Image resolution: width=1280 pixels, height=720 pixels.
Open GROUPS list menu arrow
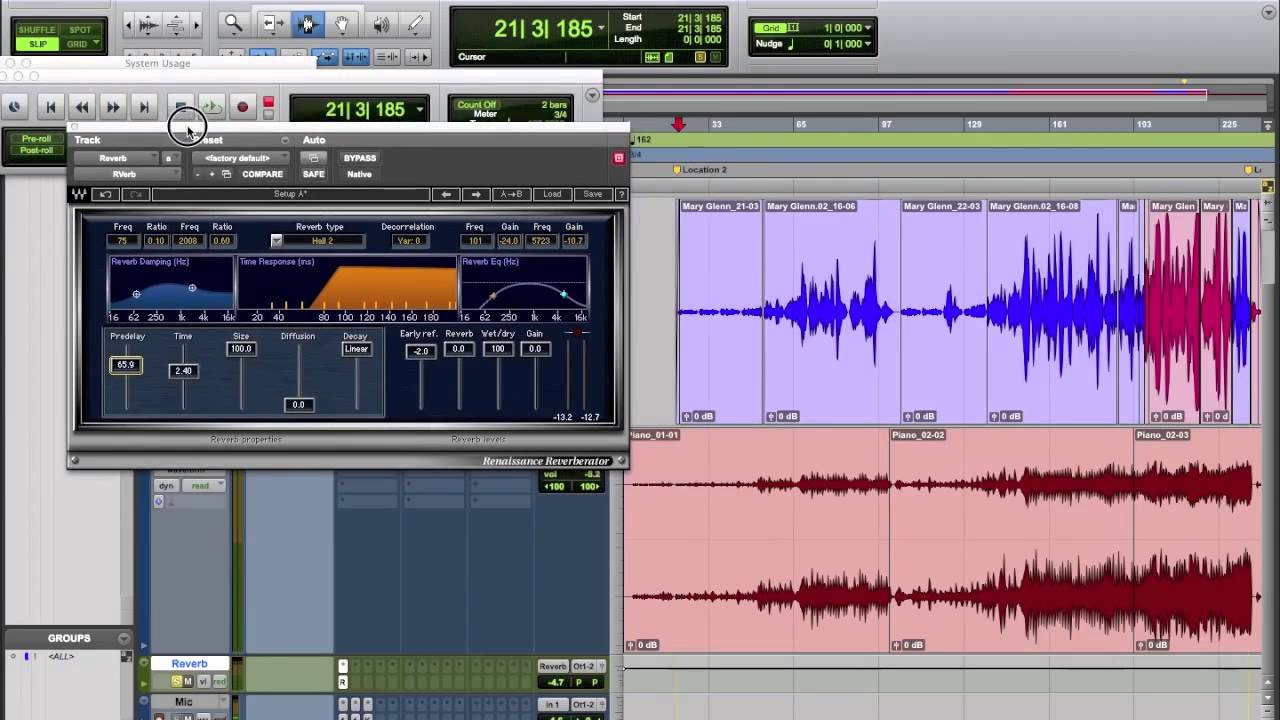click(124, 638)
